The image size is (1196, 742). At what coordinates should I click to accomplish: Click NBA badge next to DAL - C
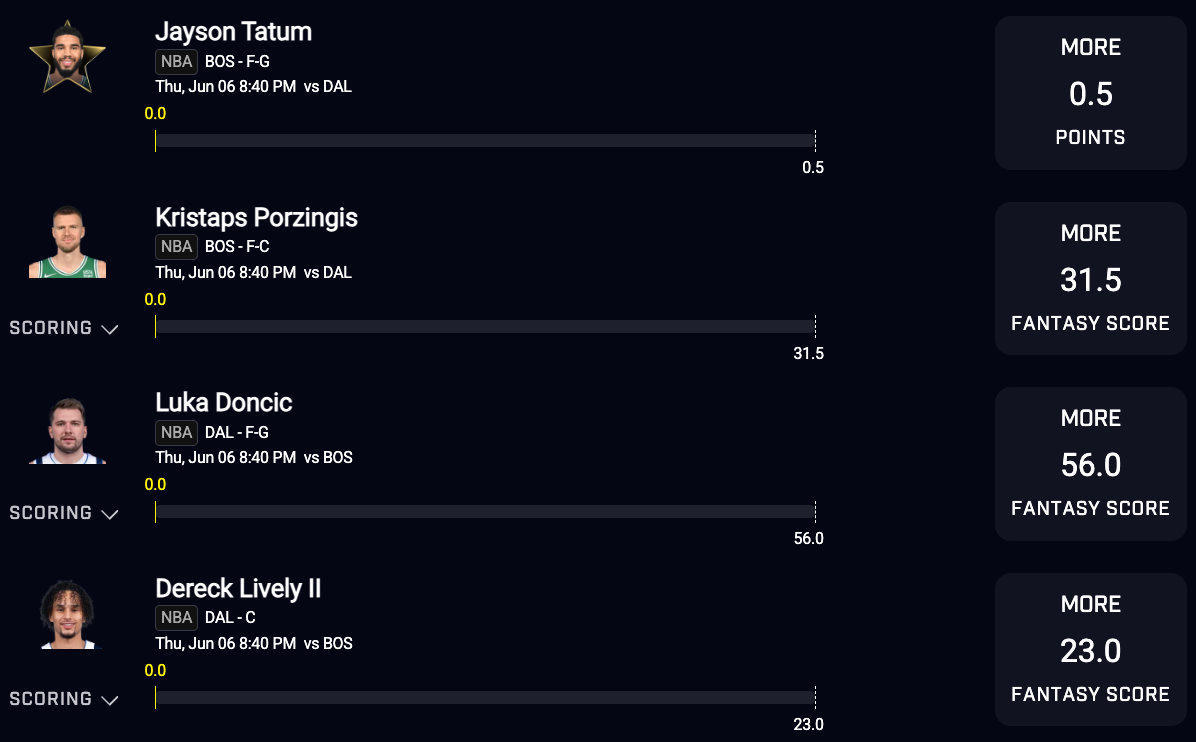pos(176,618)
